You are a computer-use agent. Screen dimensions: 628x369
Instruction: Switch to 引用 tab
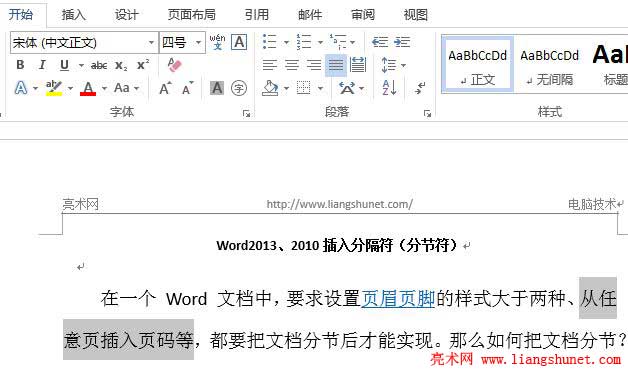pos(257,15)
